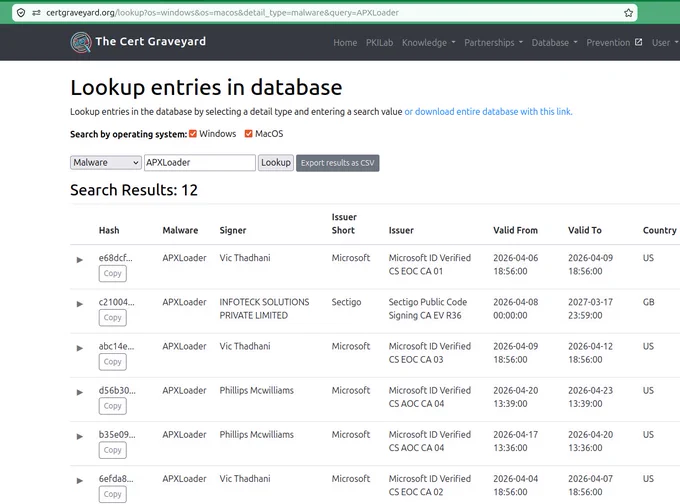Toggle the Windows operating system checkbox

(x=193, y=134)
